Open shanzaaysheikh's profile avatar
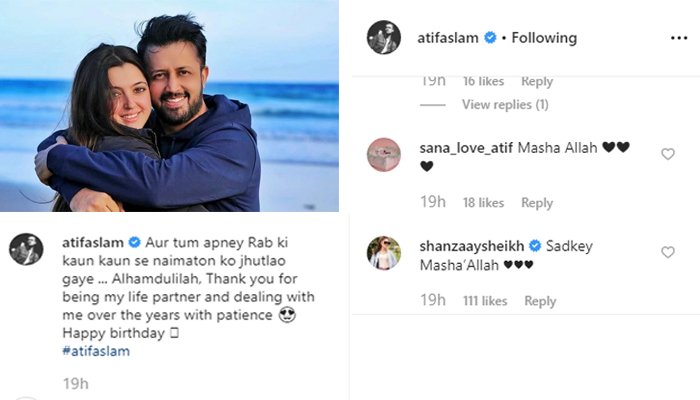Viewport: 700px width, 400px height. point(383,252)
